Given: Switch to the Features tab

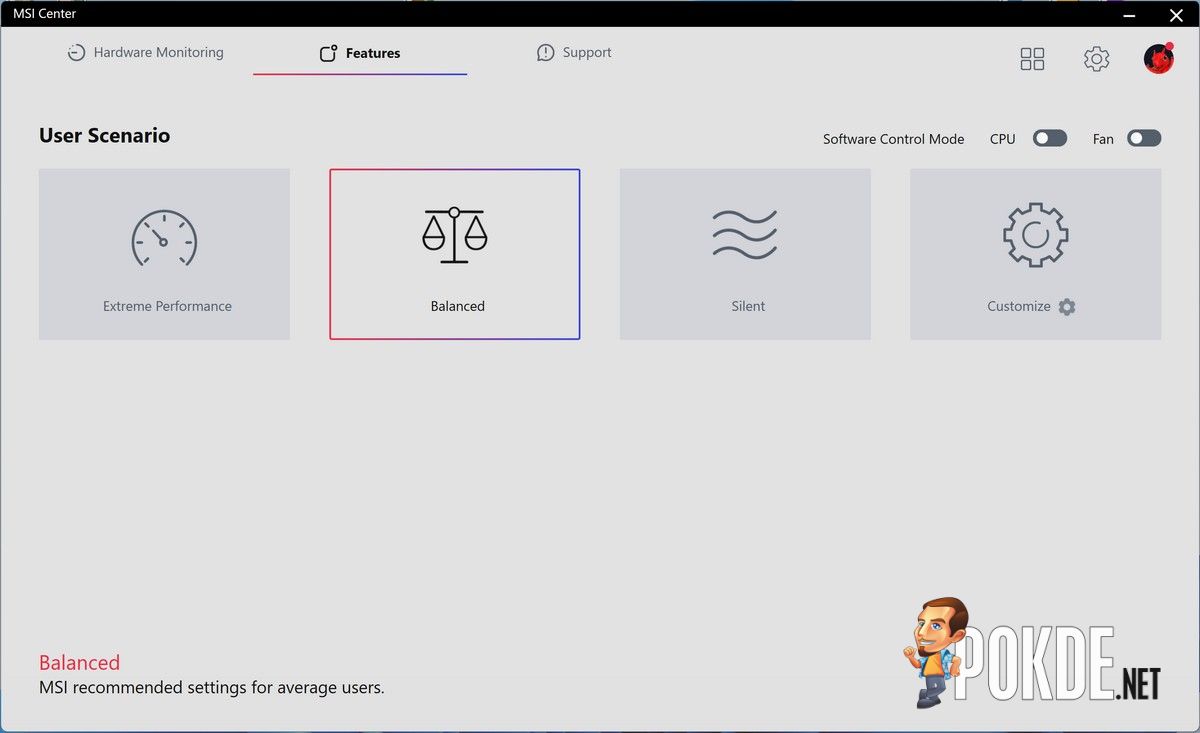Looking at the screenshot, I should click(x=360, y=54).
